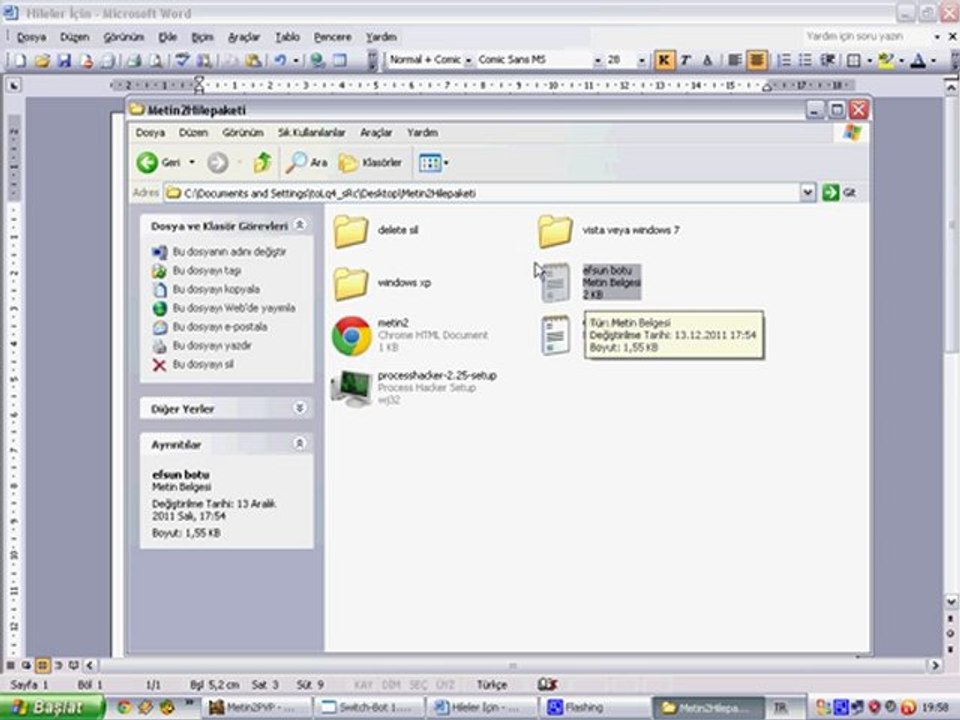Click 'Bu dosyanın adını değiştir' link
Screen dimensions: 960x720
click(x=229, y=252)
